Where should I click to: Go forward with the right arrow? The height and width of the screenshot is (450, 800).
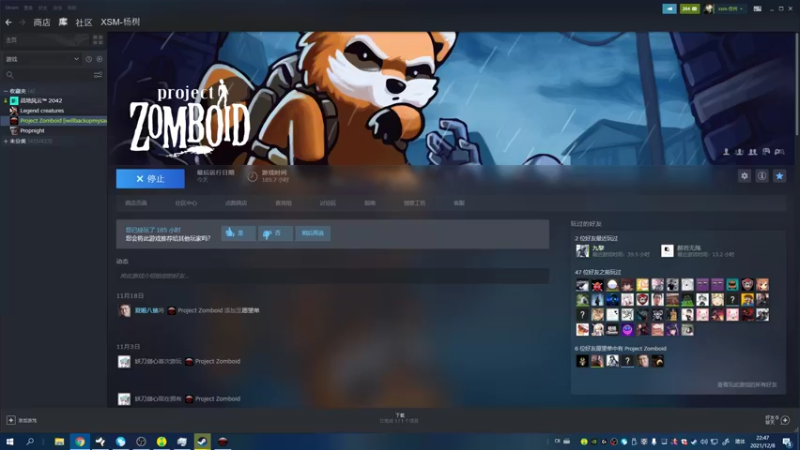pyautogui.click(x=22, y=22)
